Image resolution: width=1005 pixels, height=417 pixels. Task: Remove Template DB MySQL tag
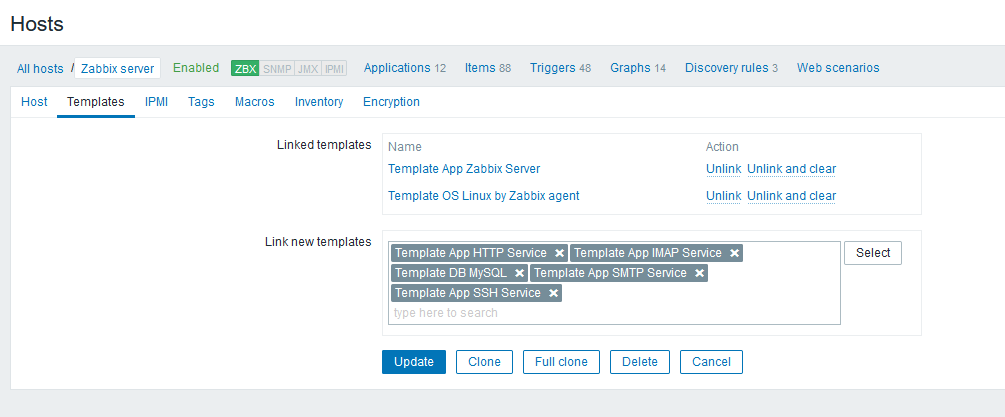(519, 273)
